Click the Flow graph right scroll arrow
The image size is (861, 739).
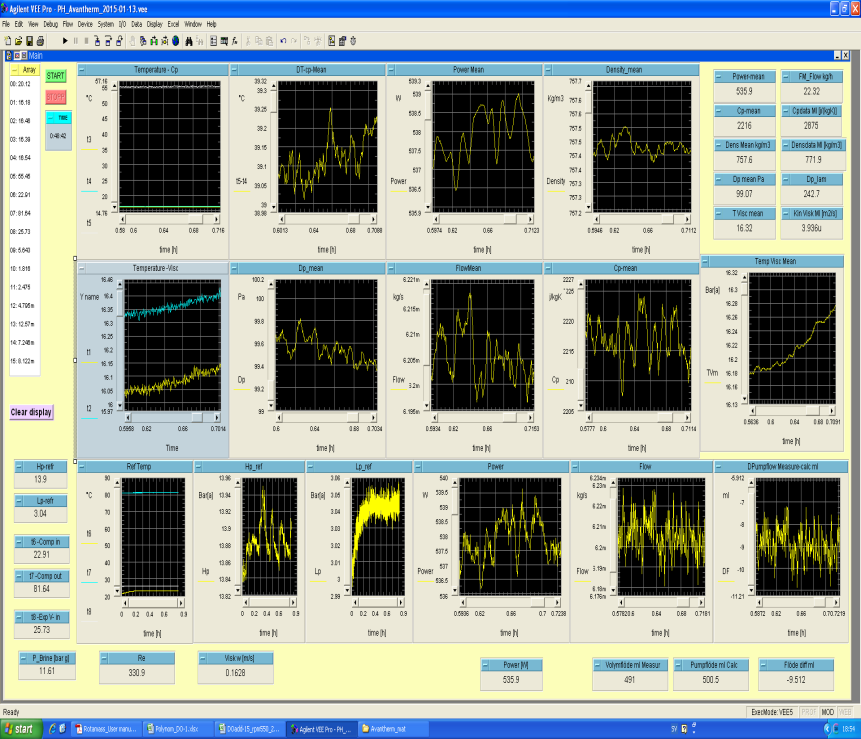click(x=701, y=602)
